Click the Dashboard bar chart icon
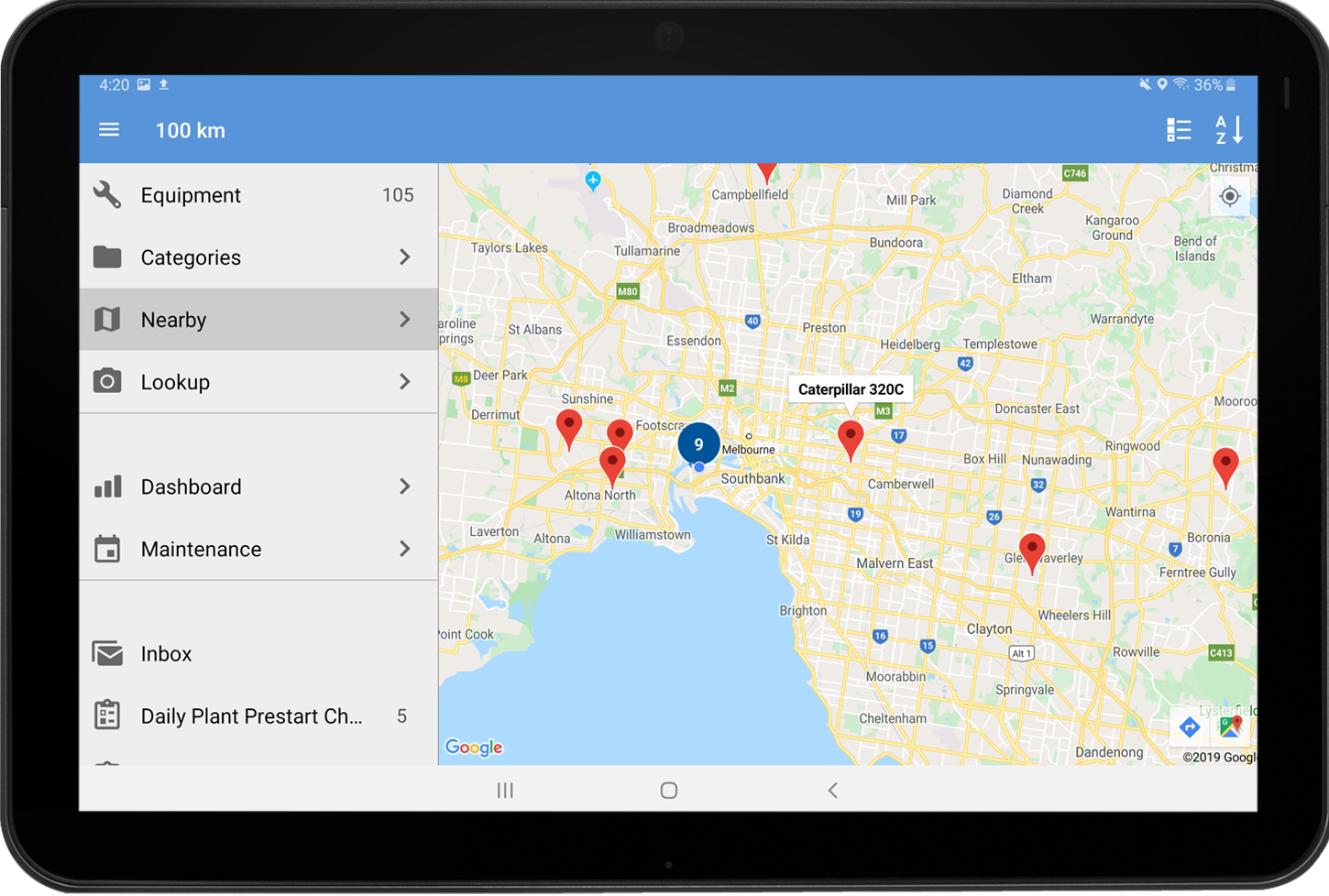 coord(107,486)
